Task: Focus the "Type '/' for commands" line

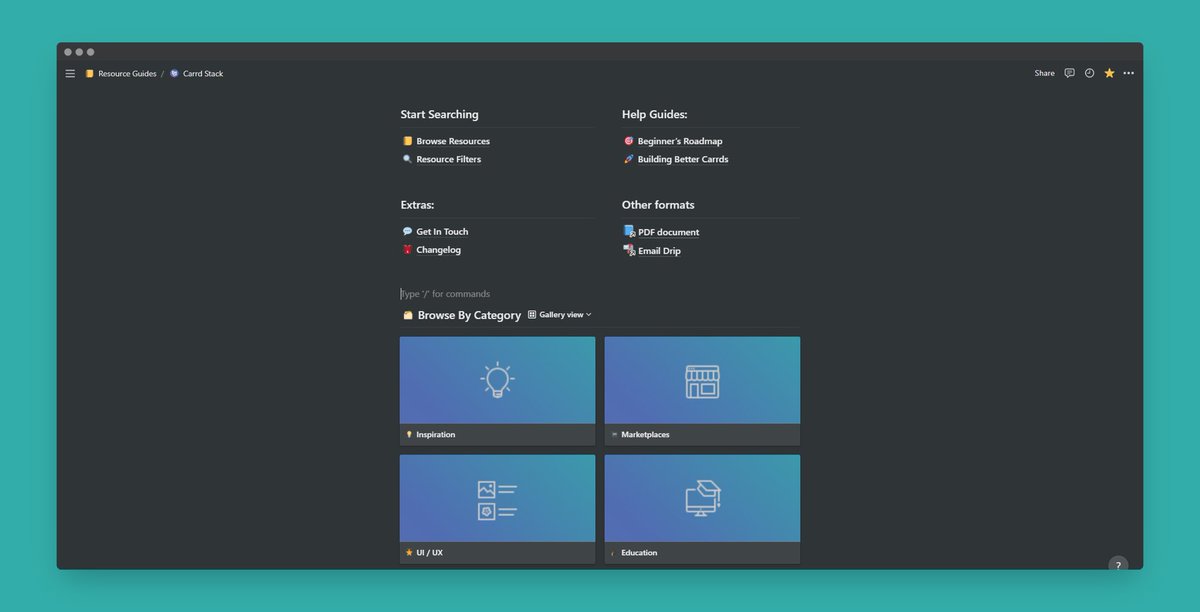Action: tap(600, 294)
